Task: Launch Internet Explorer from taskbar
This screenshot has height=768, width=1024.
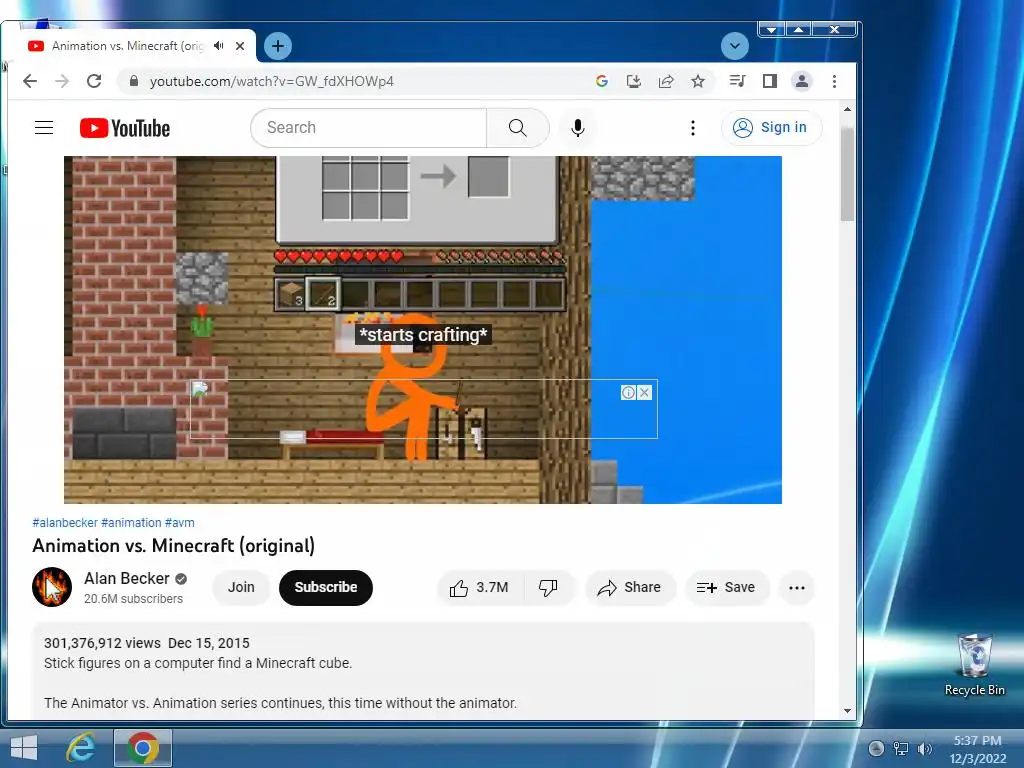Action: [x=81, y=748]
